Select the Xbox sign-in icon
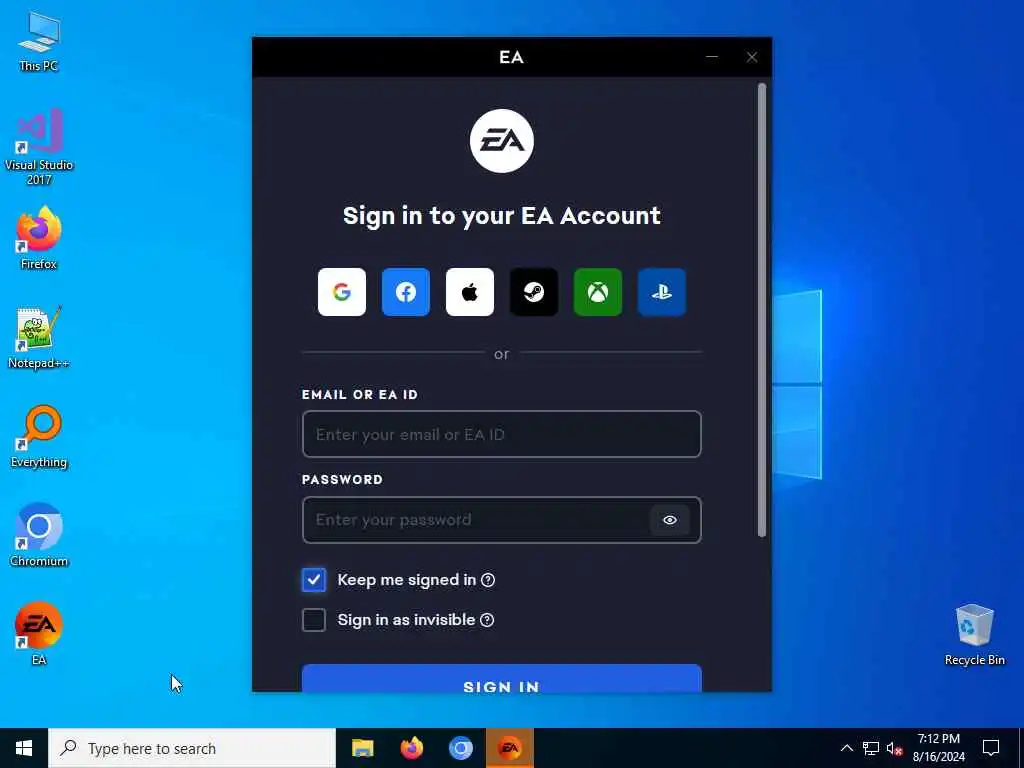This screenshot has width=1024, height=768. tap(598, 292)
